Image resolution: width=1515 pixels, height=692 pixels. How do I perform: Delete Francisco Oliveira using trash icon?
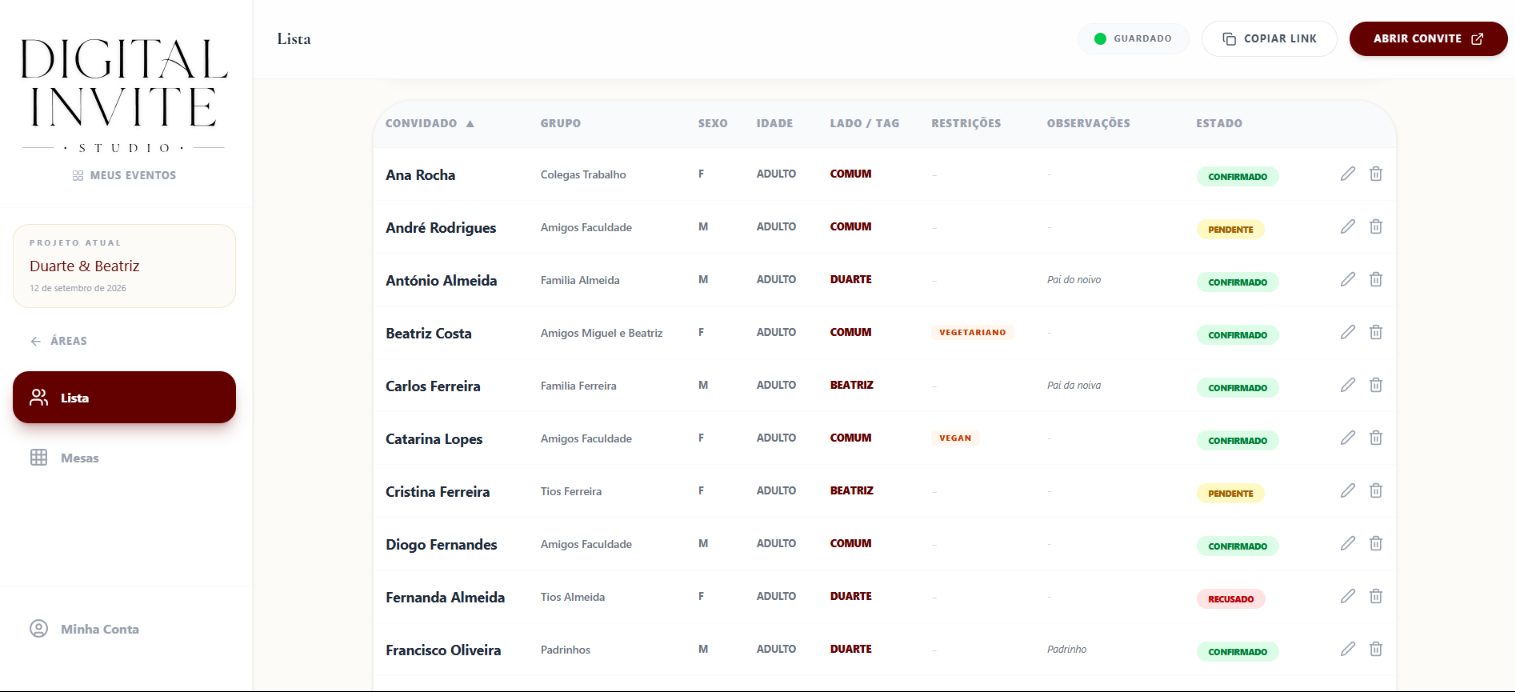1376,649
